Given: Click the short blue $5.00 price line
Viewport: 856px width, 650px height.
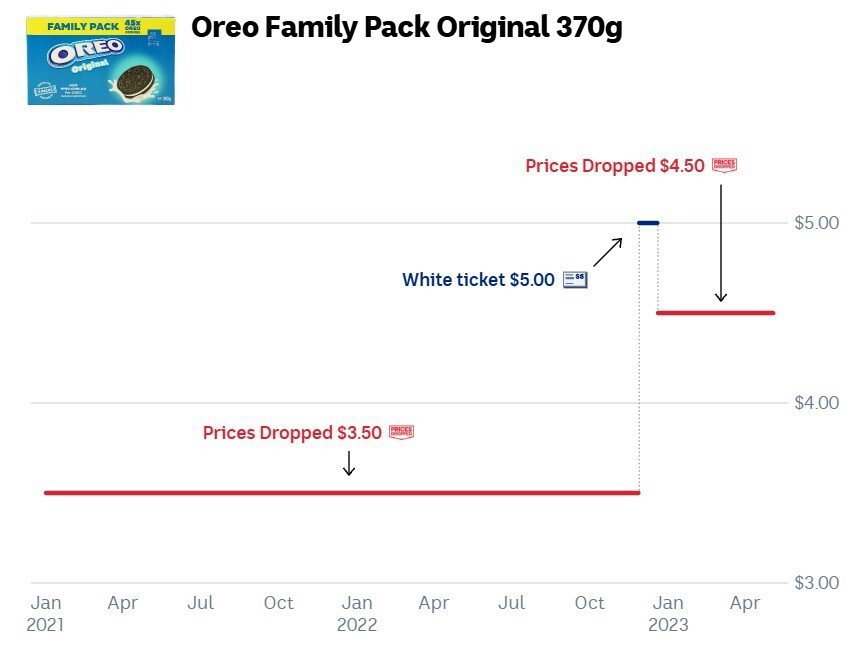Looking at the screenshot, I should (648, 222).
